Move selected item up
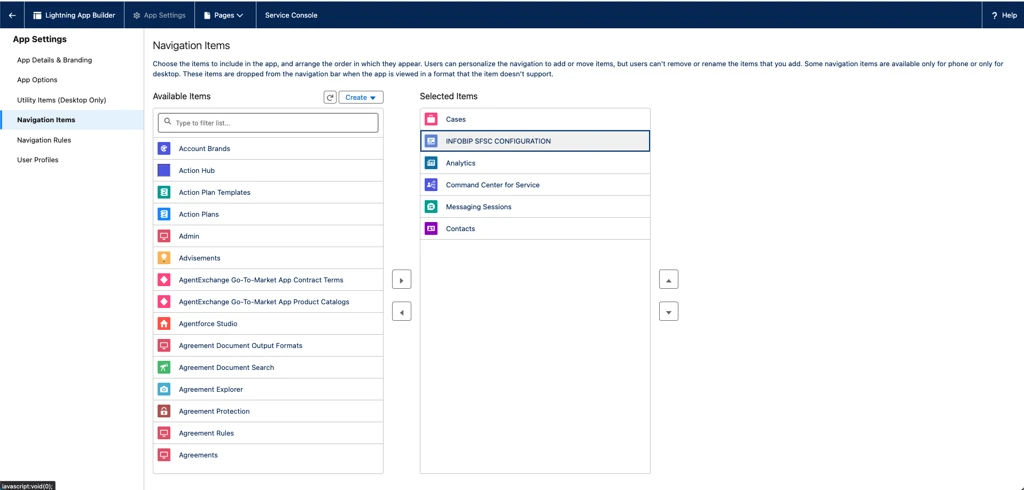 pyautogui.click(x=669, y=280)
